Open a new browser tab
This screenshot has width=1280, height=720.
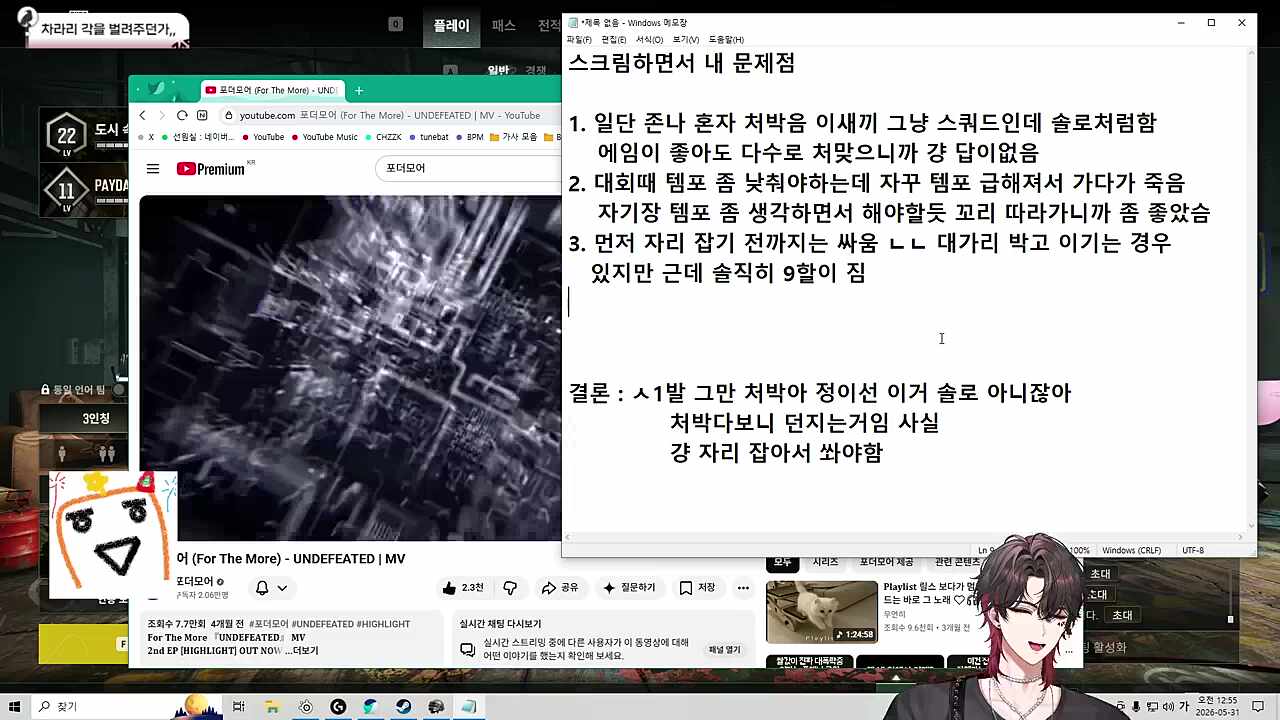[359, 90]
